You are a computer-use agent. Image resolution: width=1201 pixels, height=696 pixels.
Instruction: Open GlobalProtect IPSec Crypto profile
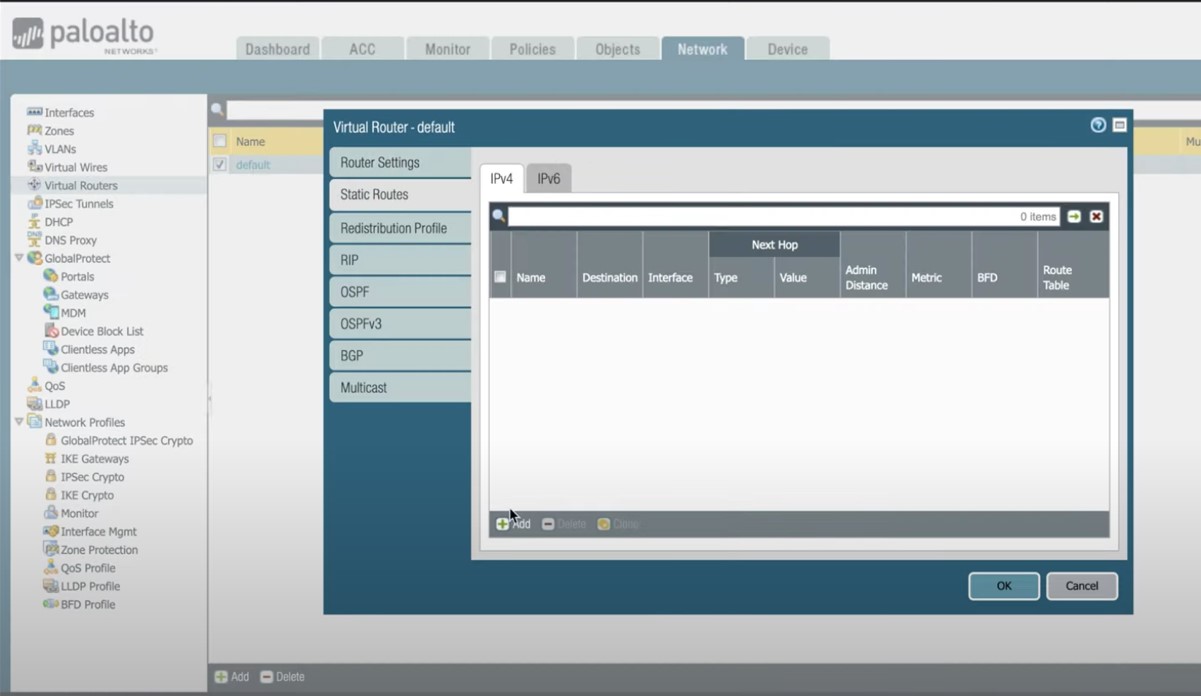(127, 440)
